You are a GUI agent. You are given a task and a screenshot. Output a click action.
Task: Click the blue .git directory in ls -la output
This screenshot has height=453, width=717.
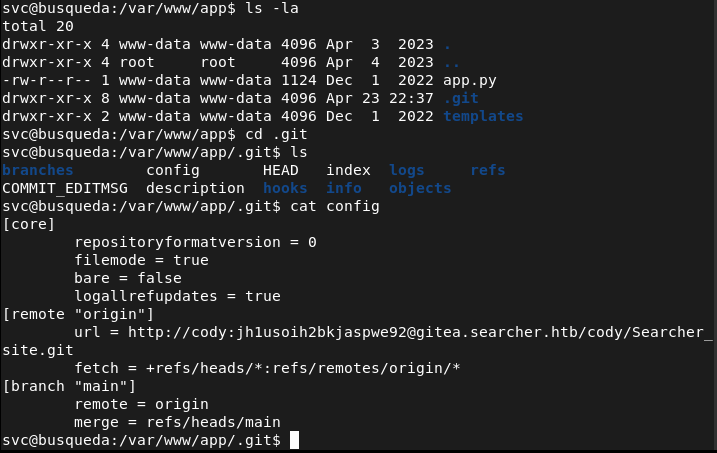click(x=461, y=99)
